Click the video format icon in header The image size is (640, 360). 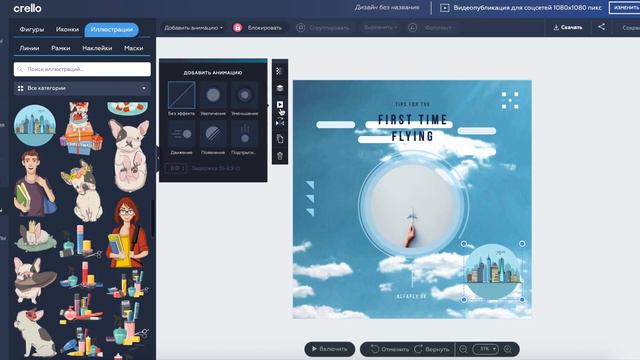[444, 8]
